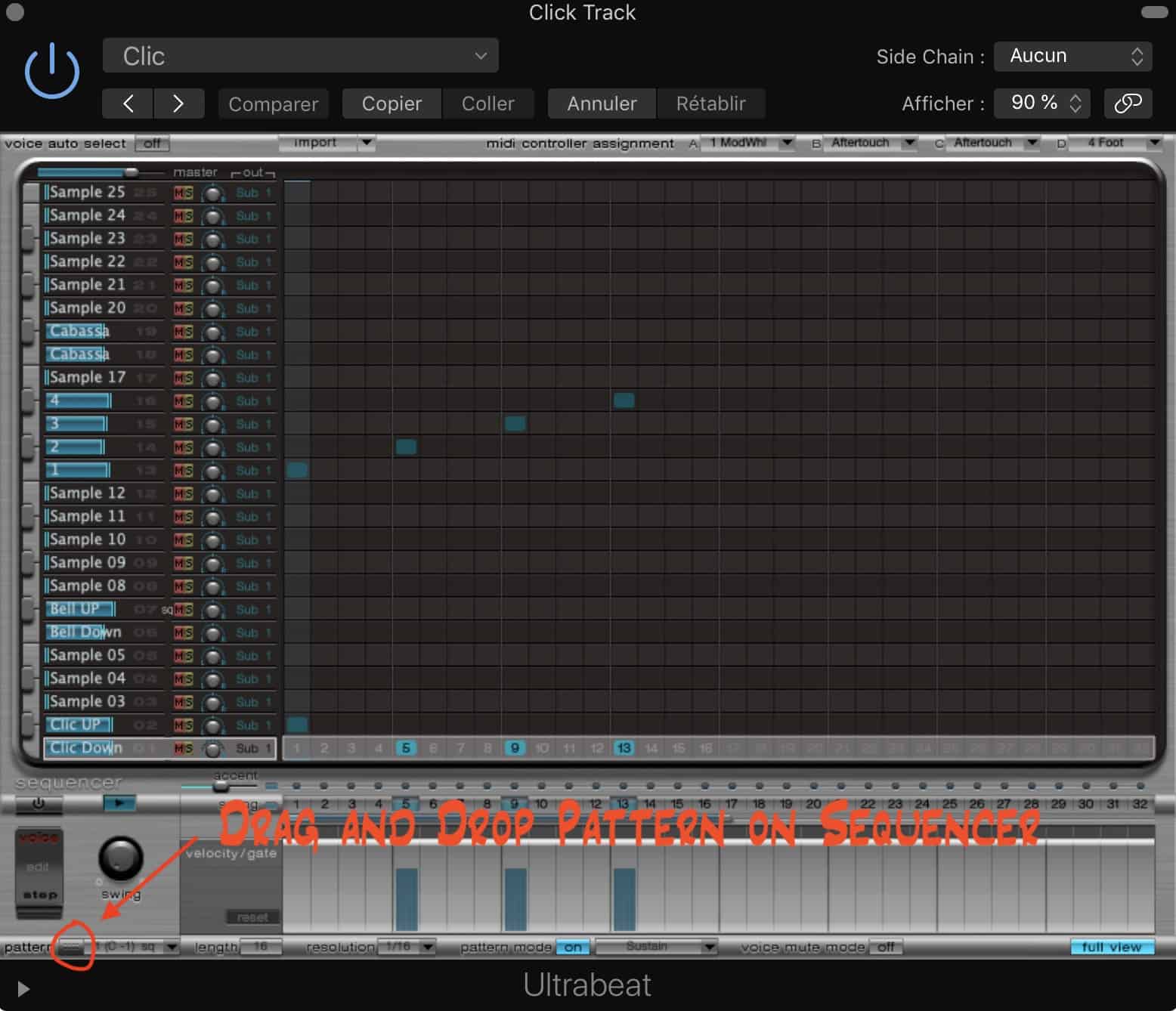Viewport: 1176px width, 1011px height.
Task: Activate full view mode
Action: pos(1112,947)
